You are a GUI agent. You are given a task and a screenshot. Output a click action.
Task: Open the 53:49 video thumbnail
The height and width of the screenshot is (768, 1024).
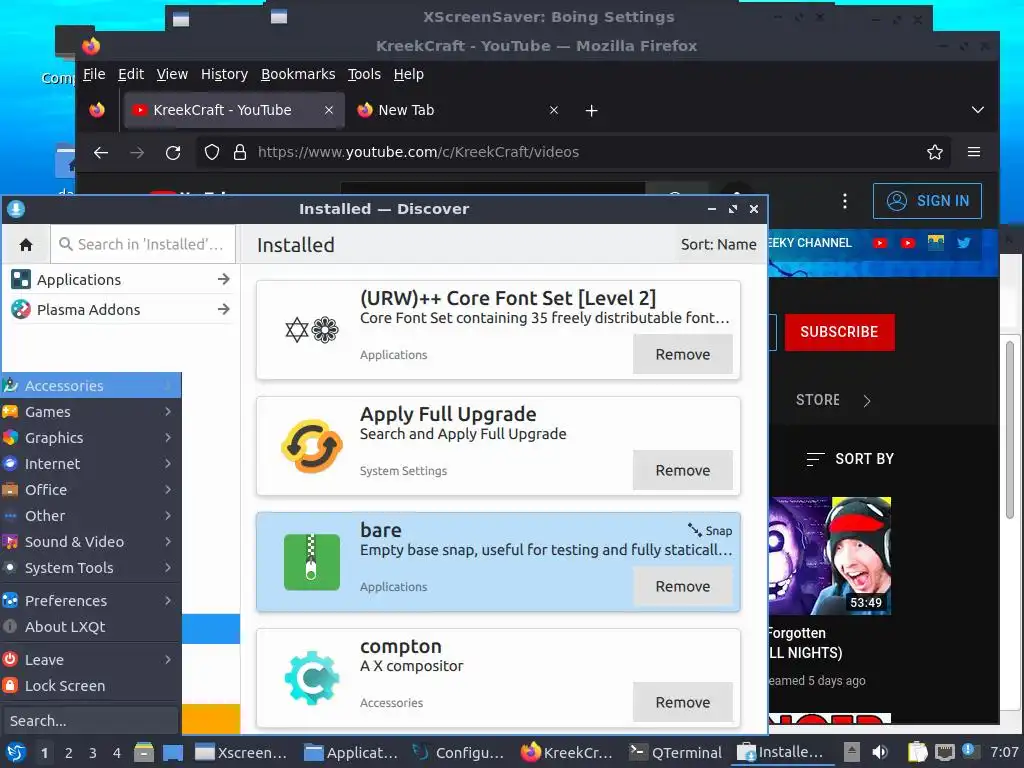[x=829, y=556]
